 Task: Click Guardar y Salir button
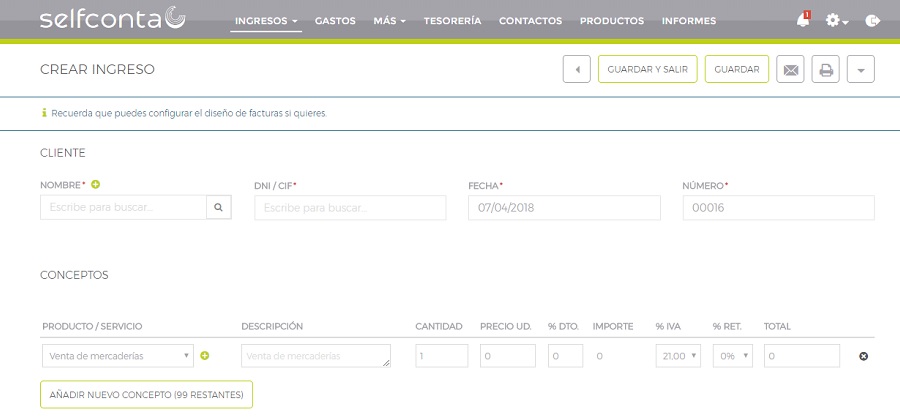647,69
